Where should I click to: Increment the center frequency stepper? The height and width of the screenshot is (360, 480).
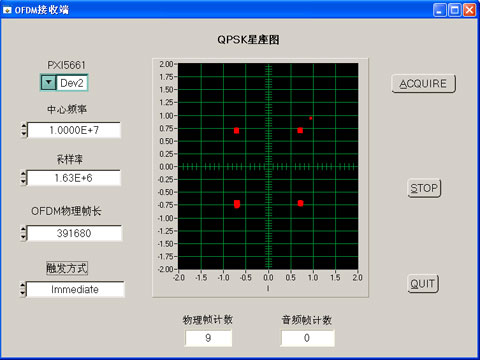click(x=24, y=126)
